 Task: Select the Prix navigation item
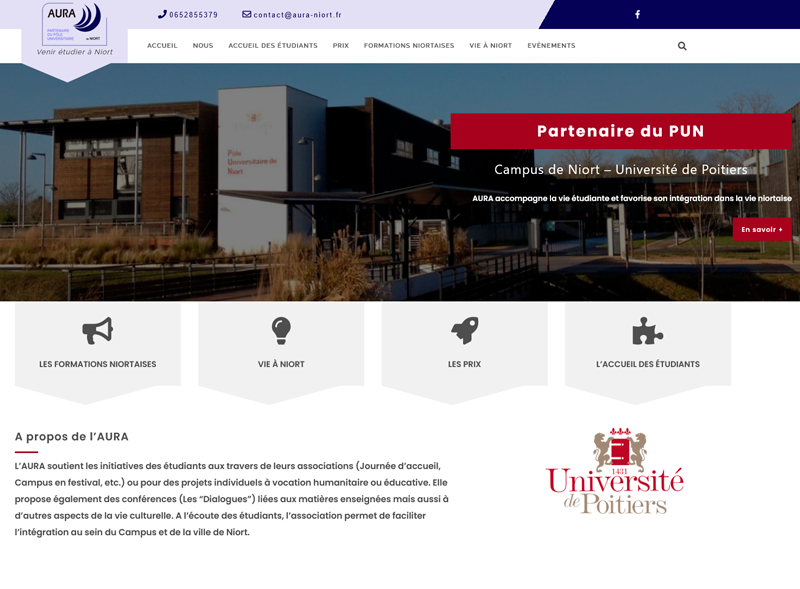[341, 45]
